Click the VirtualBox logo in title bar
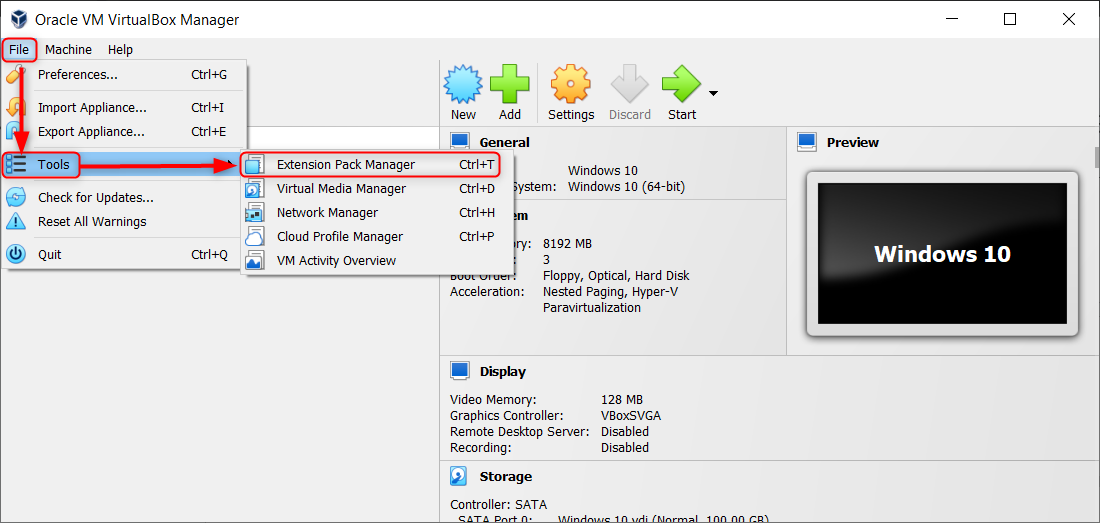The width and height of the screenshot is (1100, 523). tap(18, 20)
